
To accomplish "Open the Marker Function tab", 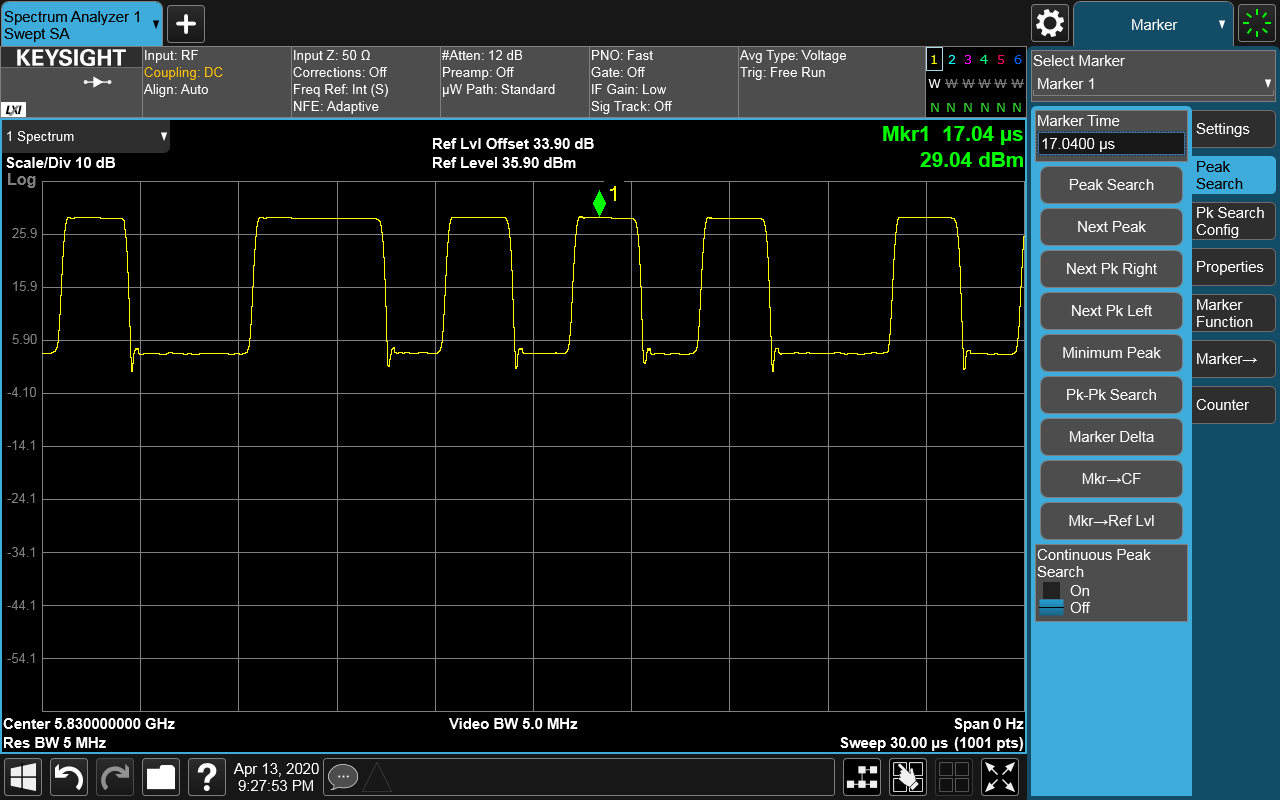I will pyautogui.click(x=1234, y=313).
